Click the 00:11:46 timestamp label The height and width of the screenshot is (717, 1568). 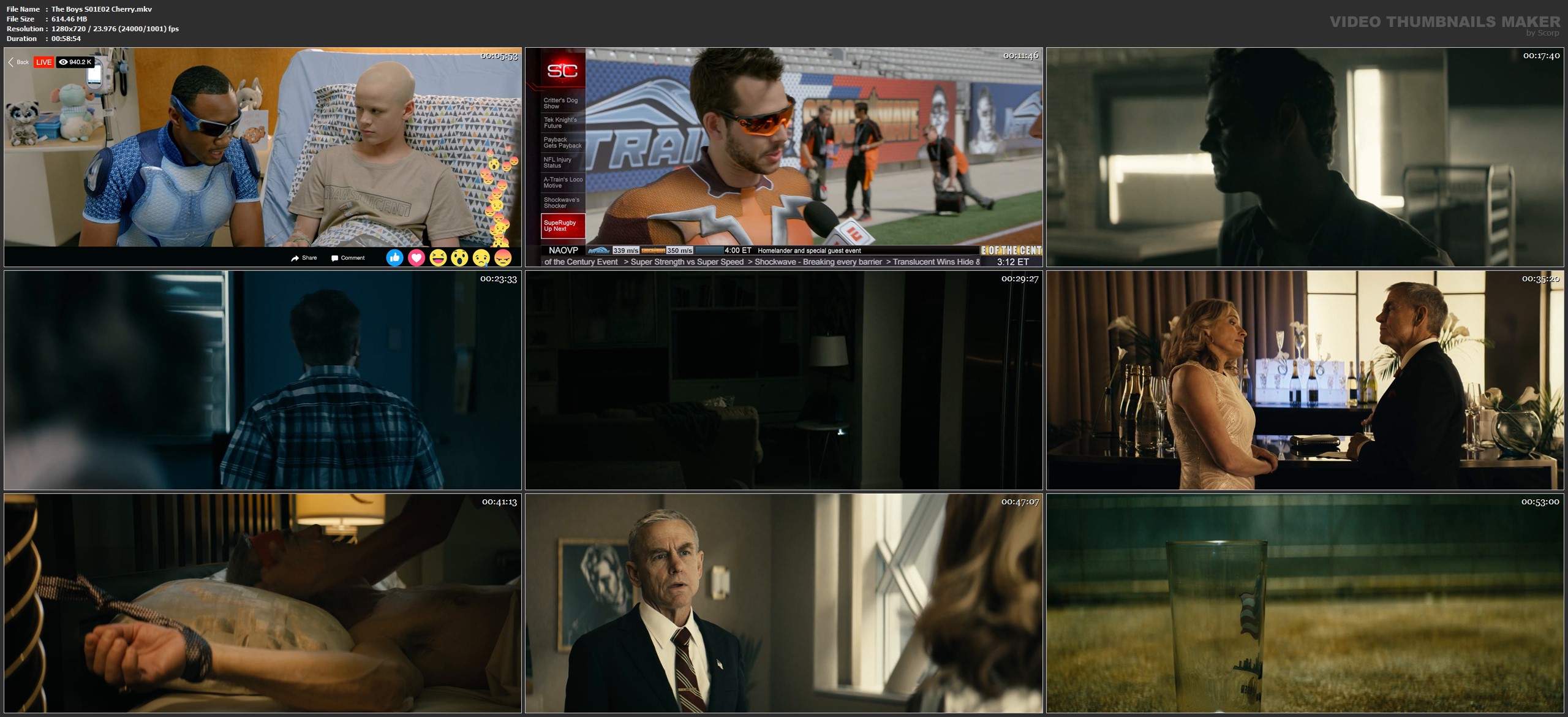(x=1020, y=56)
